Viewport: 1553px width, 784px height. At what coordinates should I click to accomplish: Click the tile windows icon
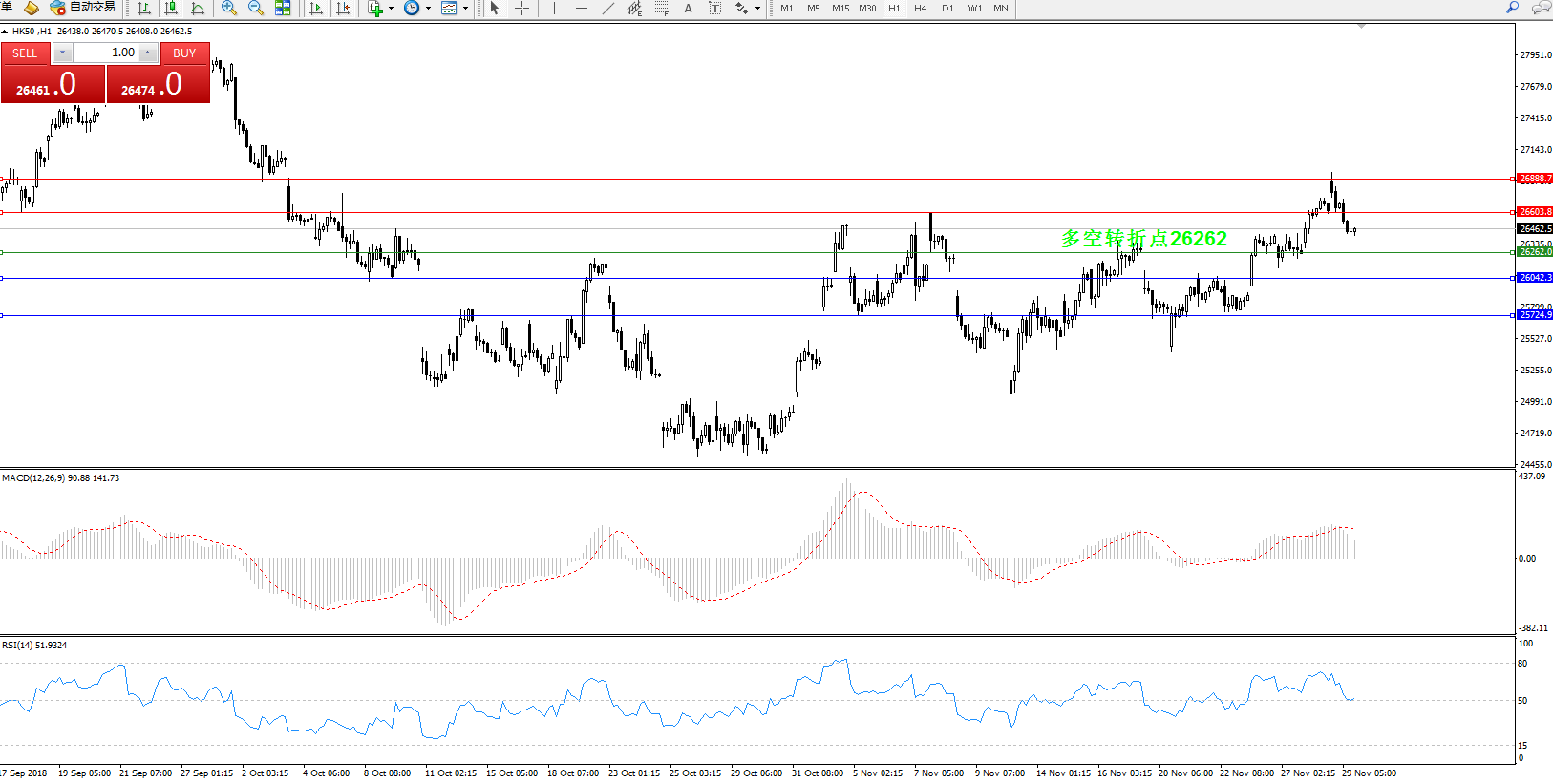[x=283, y=9]
